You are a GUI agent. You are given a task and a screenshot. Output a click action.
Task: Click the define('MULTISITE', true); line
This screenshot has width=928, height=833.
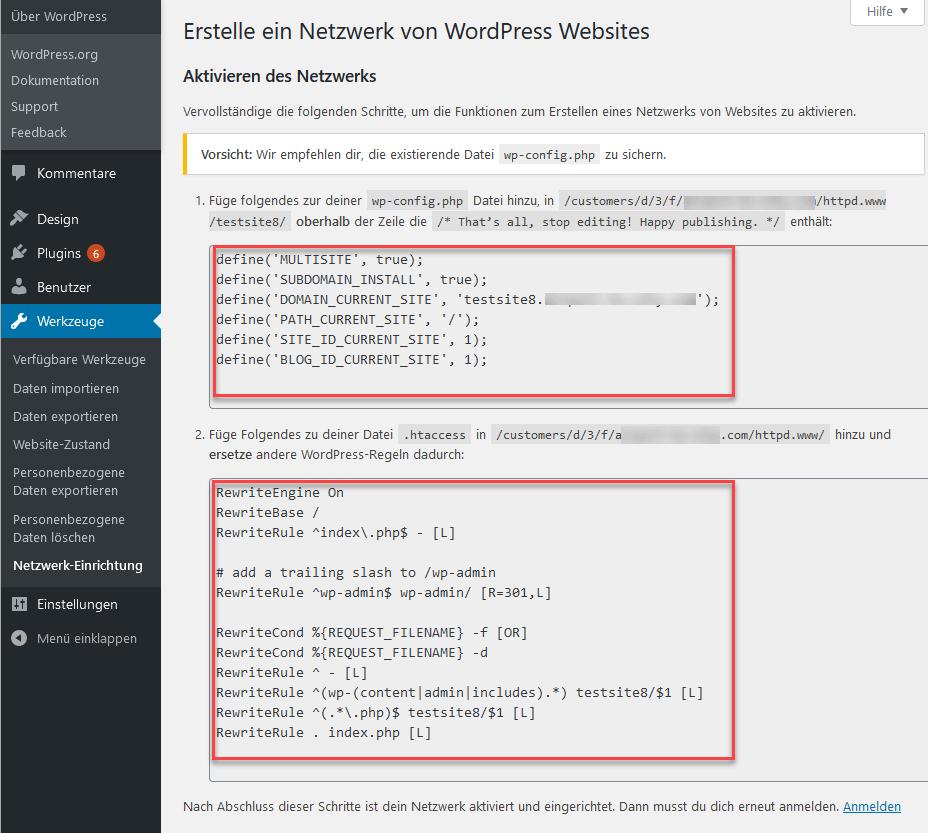(x=320, y=259)
